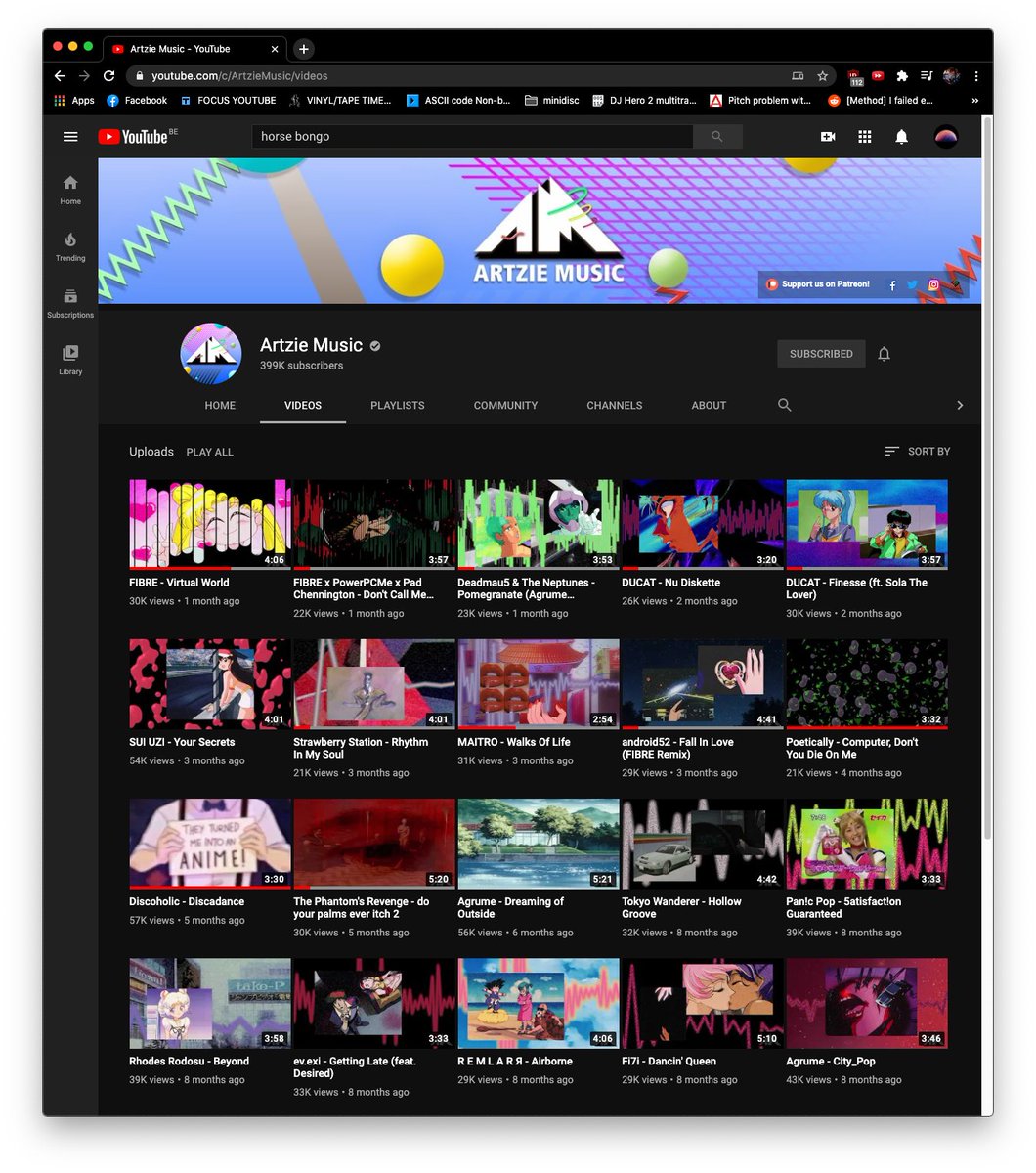Open the Community tab
This screenshot has height=1173, width=1036.
pos(505,405)
